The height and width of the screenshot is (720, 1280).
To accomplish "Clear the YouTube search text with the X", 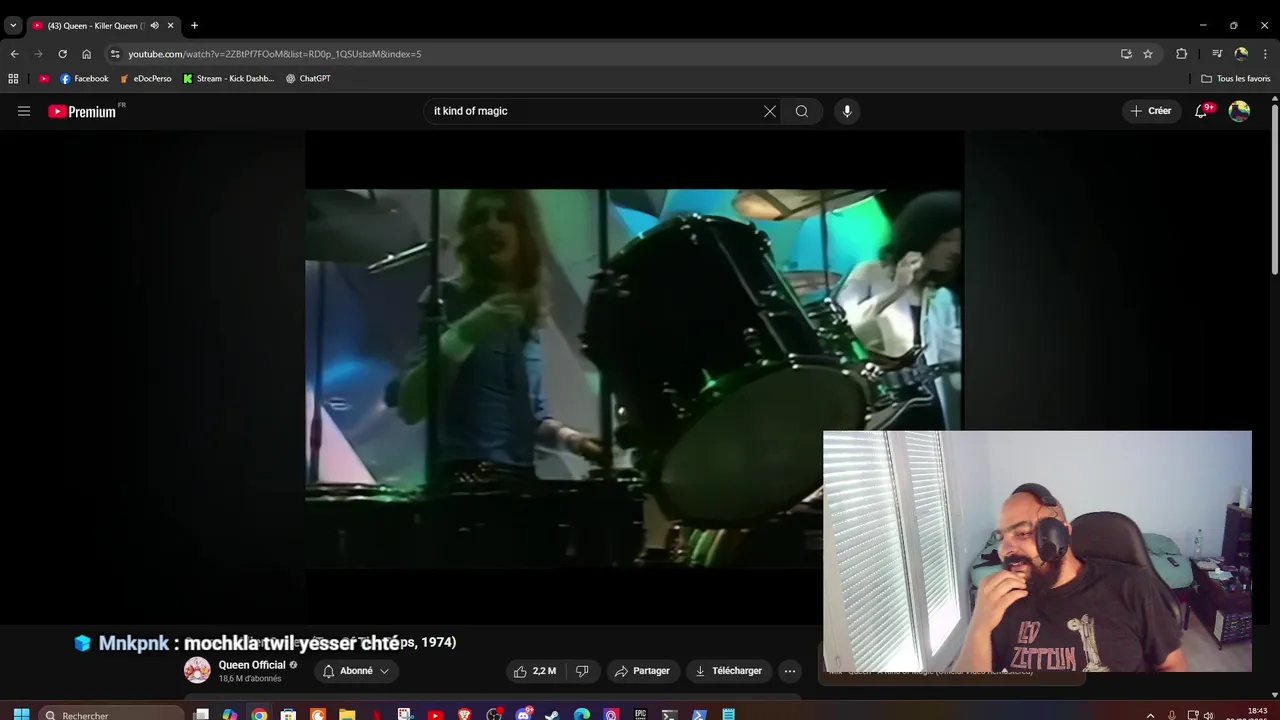I will (x=770, y=111).
